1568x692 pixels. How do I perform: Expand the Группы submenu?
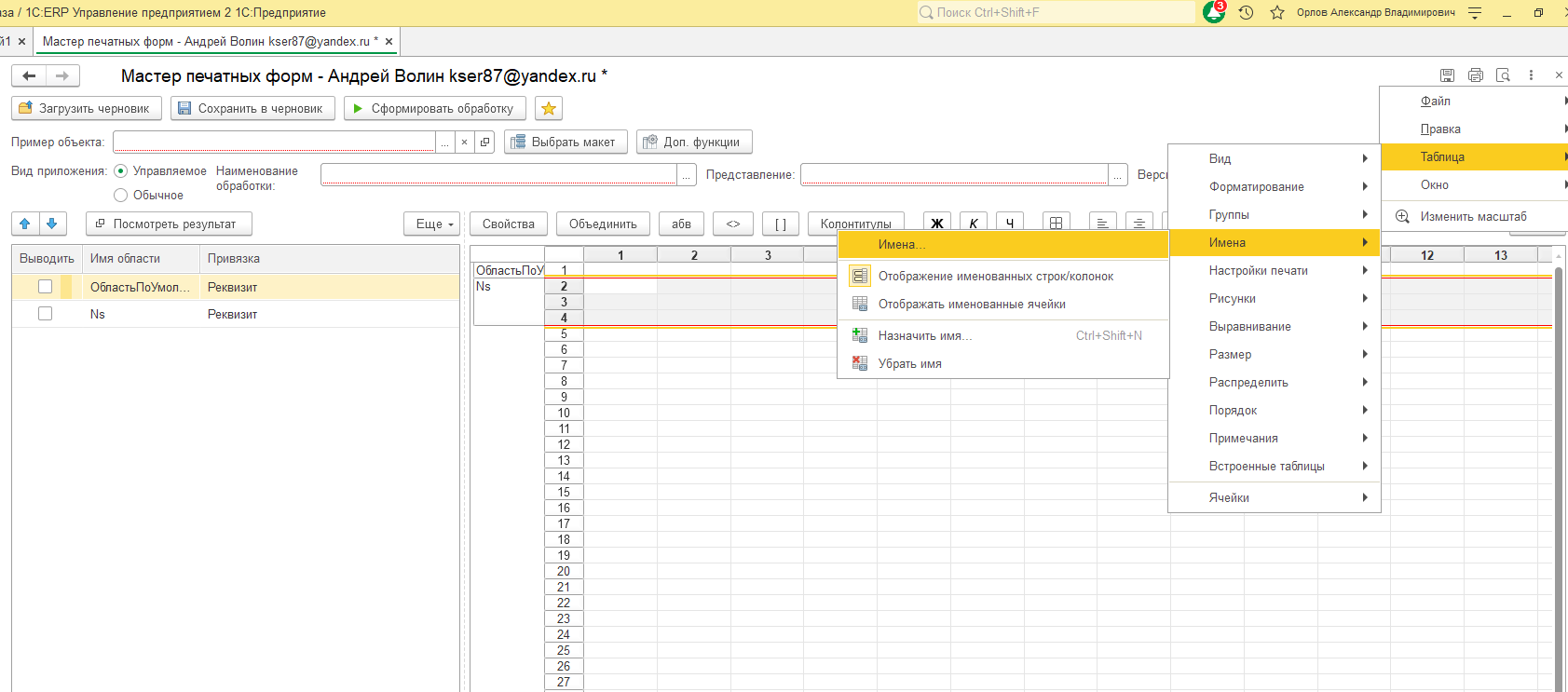(x=1274, y=214)
